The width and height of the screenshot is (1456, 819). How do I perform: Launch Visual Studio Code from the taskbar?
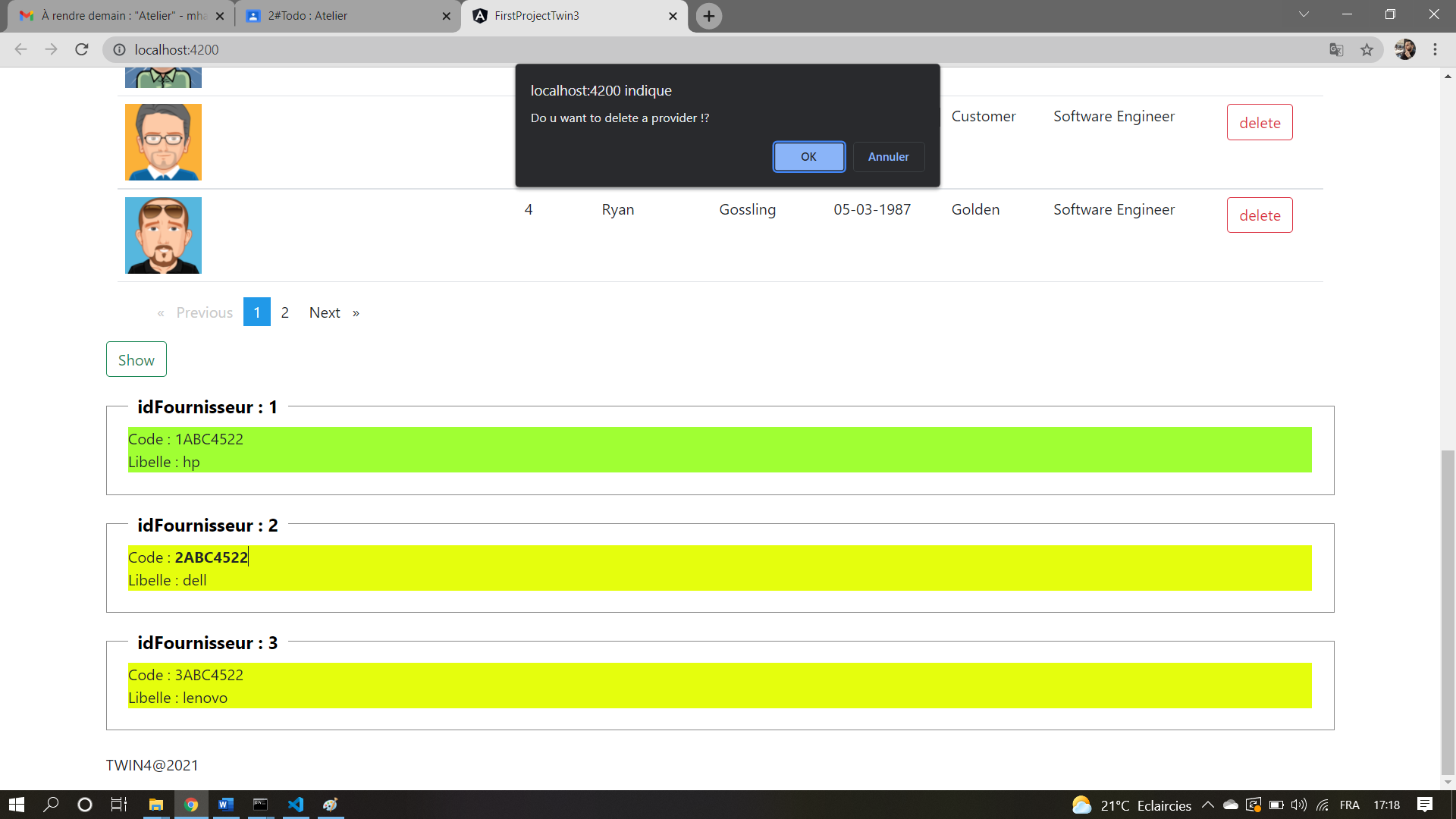[x=296, y=805]
